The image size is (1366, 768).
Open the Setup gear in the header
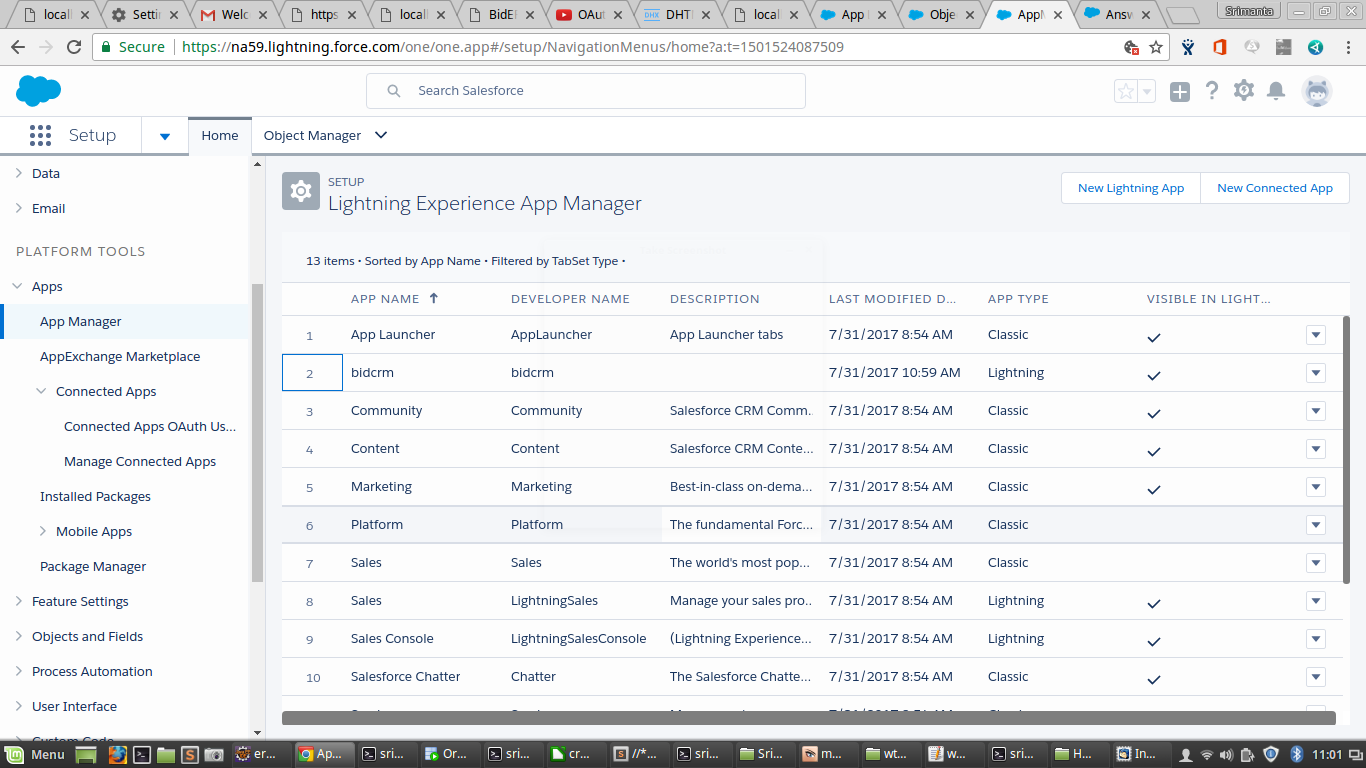1244,91
